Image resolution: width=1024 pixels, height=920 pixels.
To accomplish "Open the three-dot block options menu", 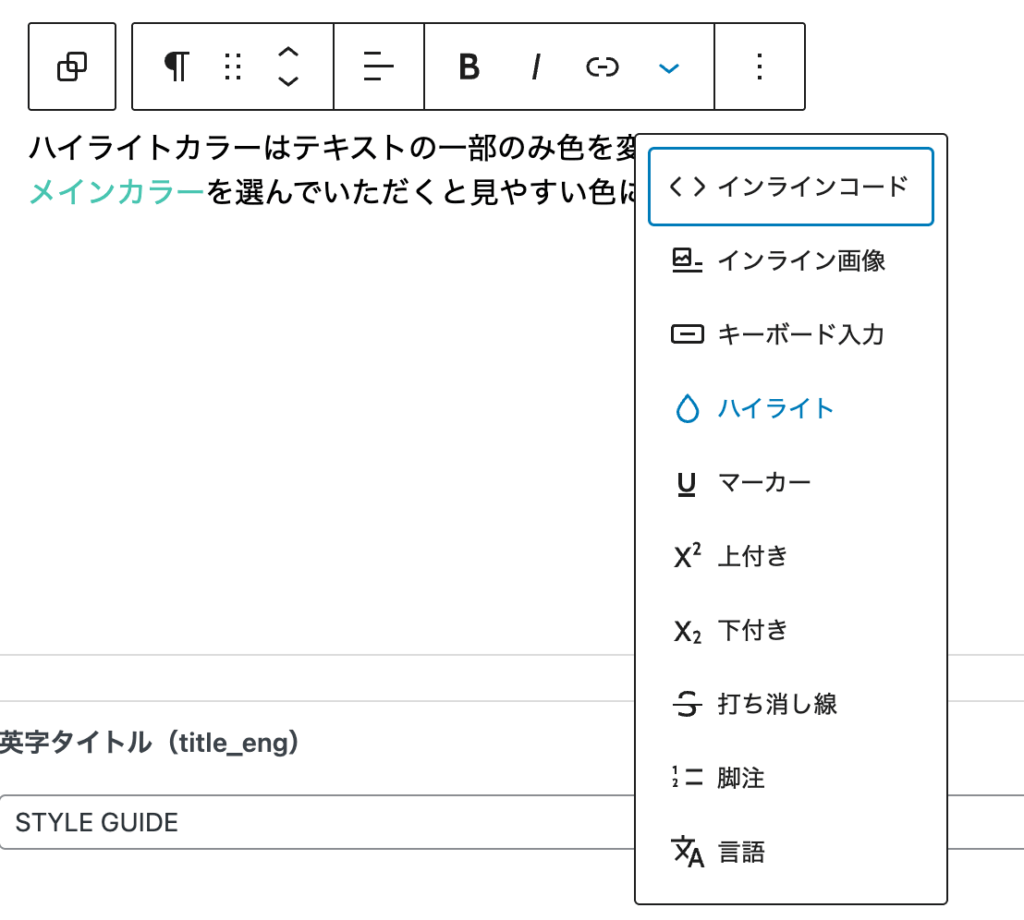I will (x=759, y=67).
